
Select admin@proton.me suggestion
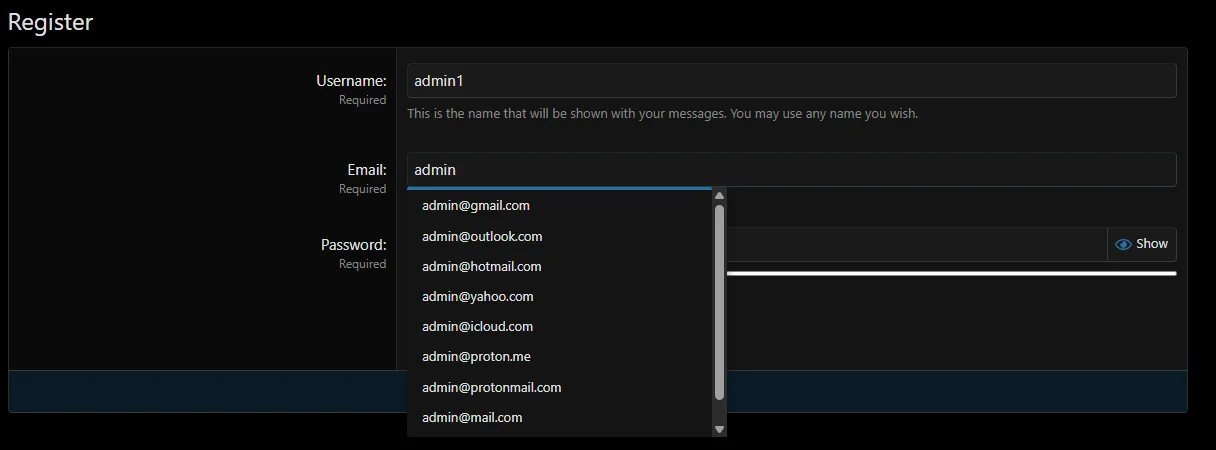point(559,357)
